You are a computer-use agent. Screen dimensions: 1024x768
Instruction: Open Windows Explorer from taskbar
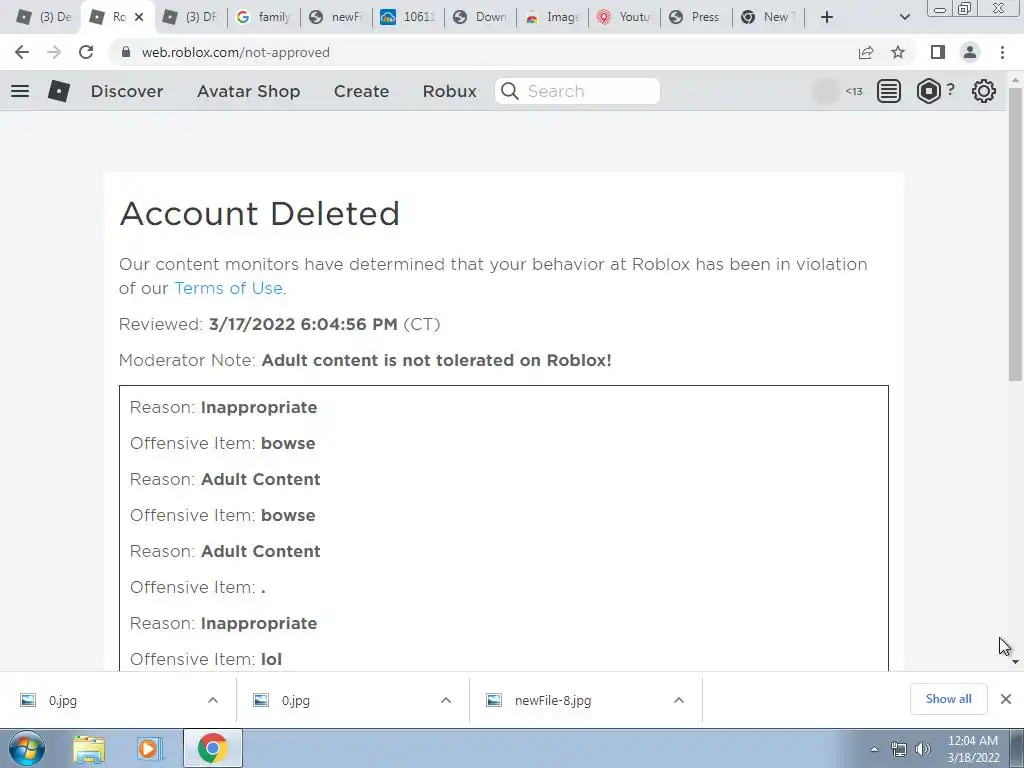click(x=89, y=749)
